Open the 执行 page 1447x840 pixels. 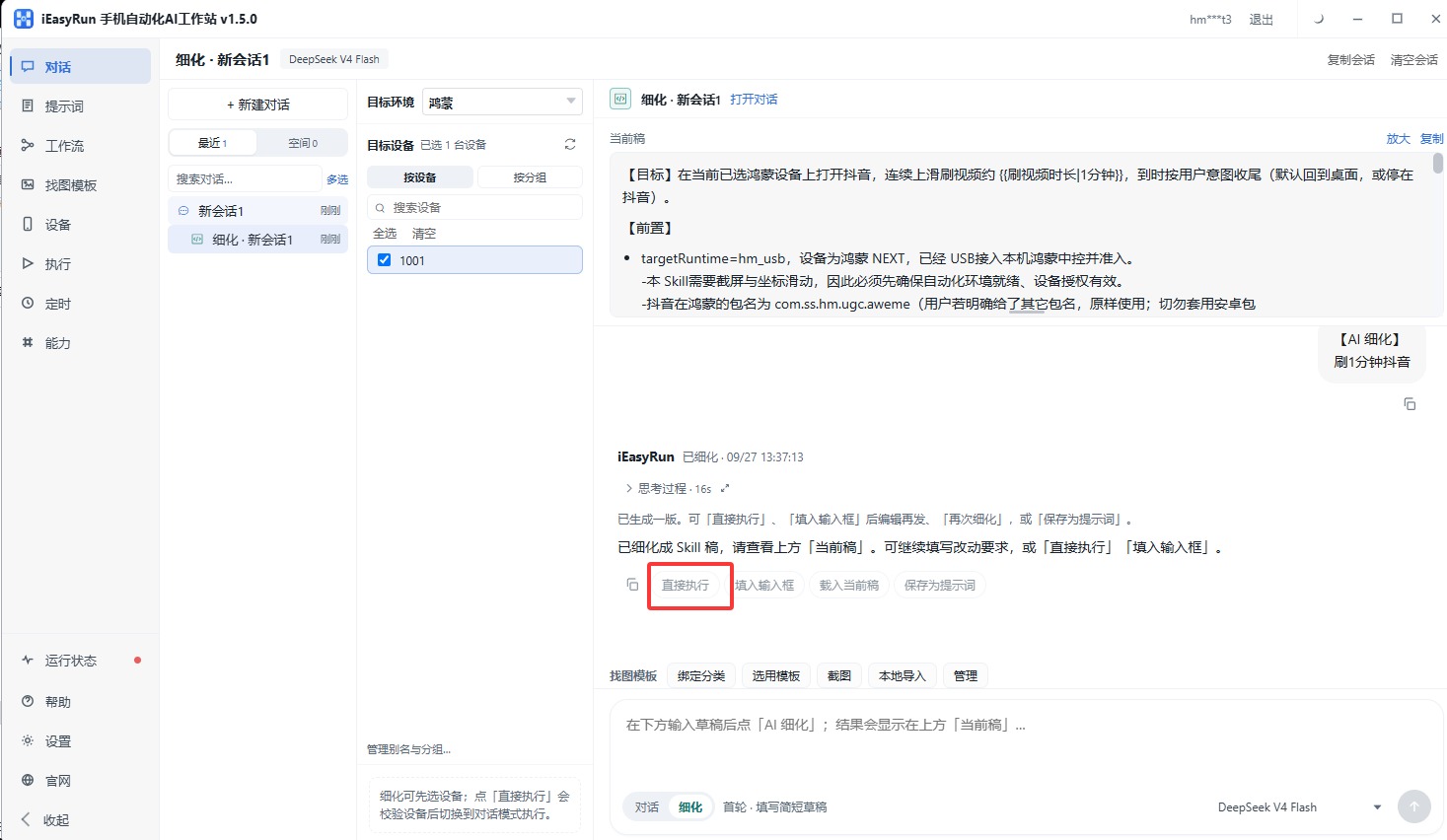pyautogui.click(x=81, y=264)
